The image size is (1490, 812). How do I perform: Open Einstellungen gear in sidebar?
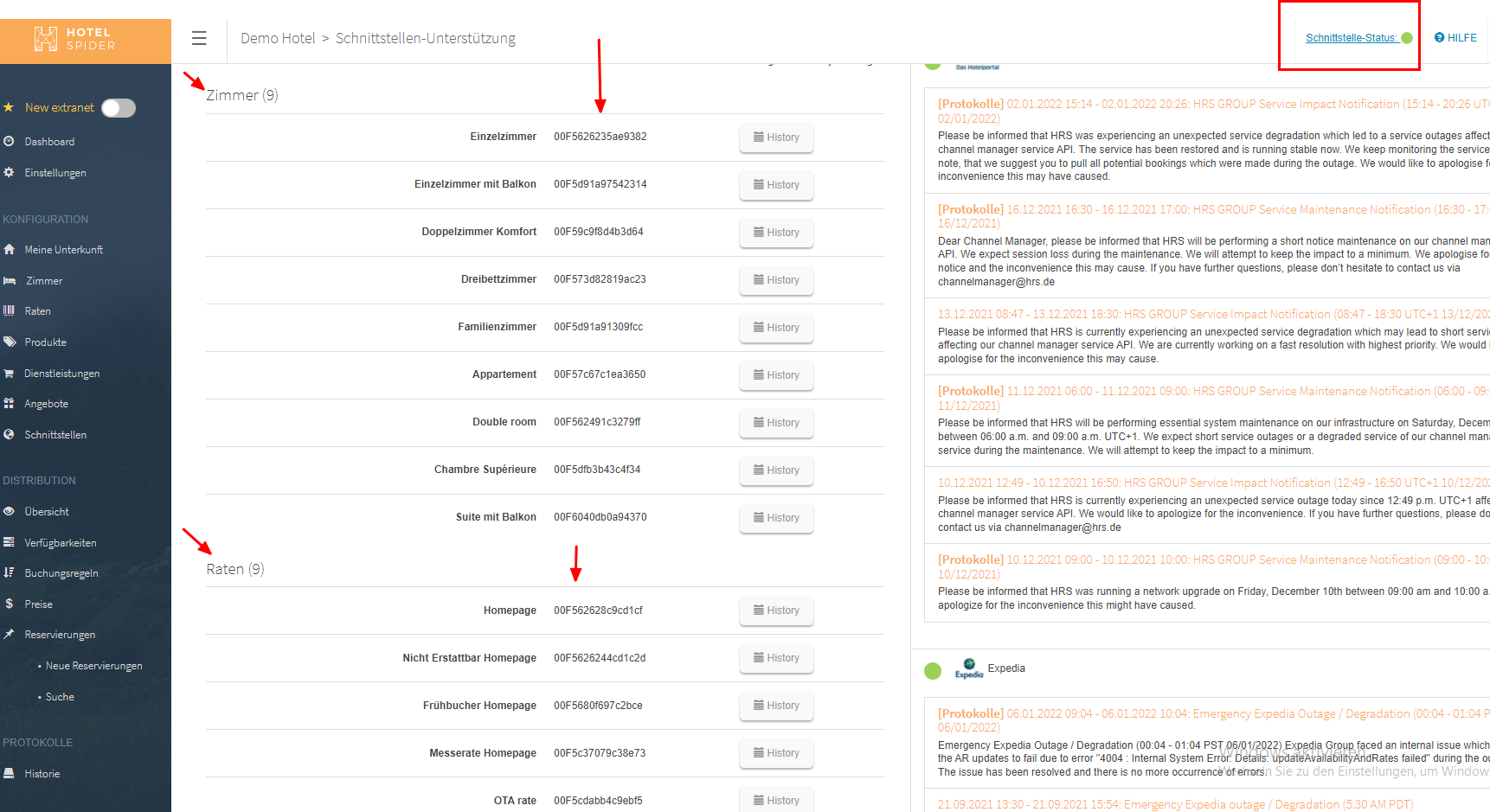10,173
